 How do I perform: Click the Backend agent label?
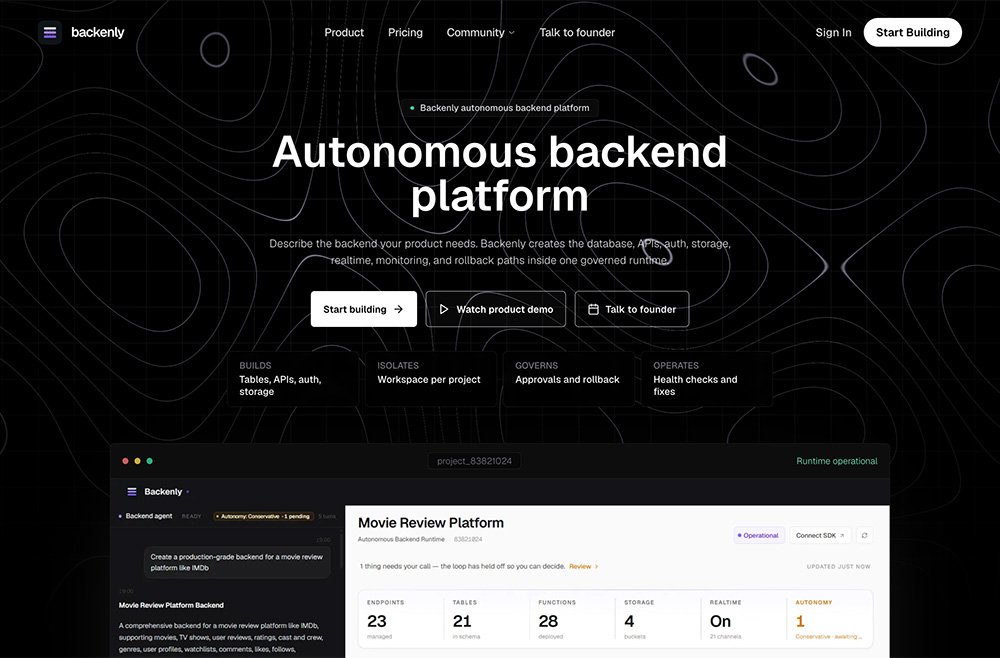pos(149,516)
